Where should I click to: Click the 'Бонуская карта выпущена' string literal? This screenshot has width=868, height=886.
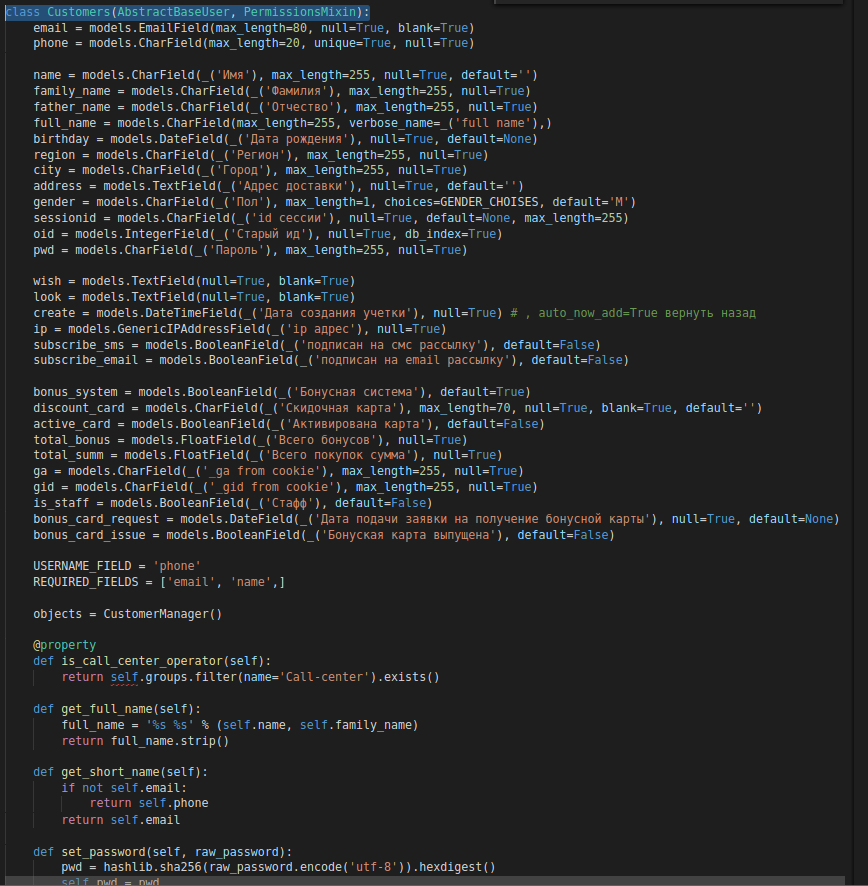408,535
